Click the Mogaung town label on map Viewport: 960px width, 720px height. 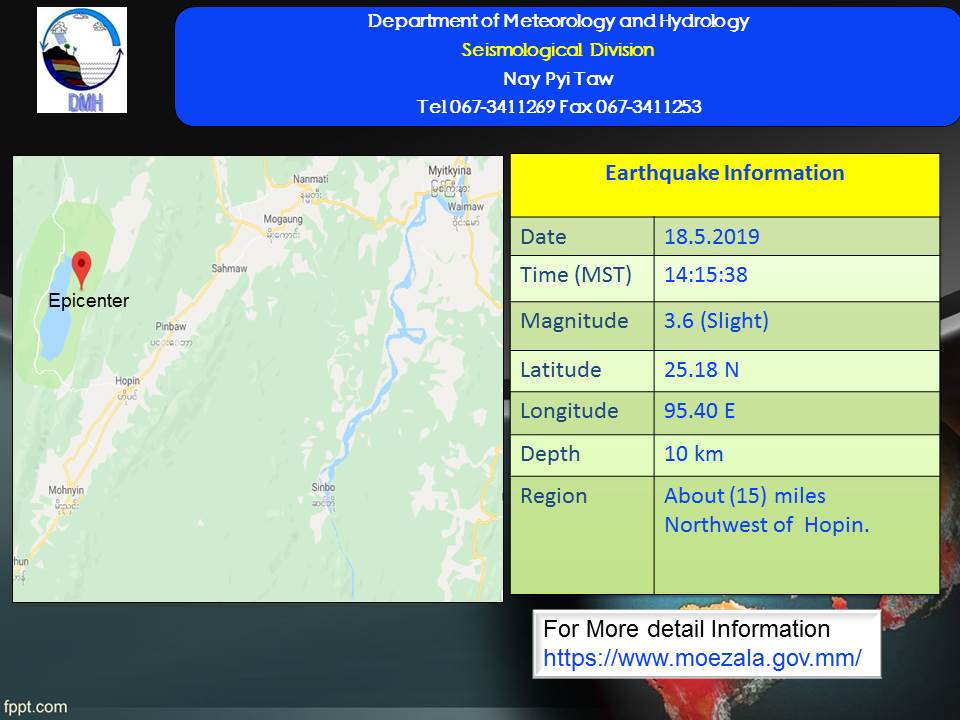coord(283,219)
